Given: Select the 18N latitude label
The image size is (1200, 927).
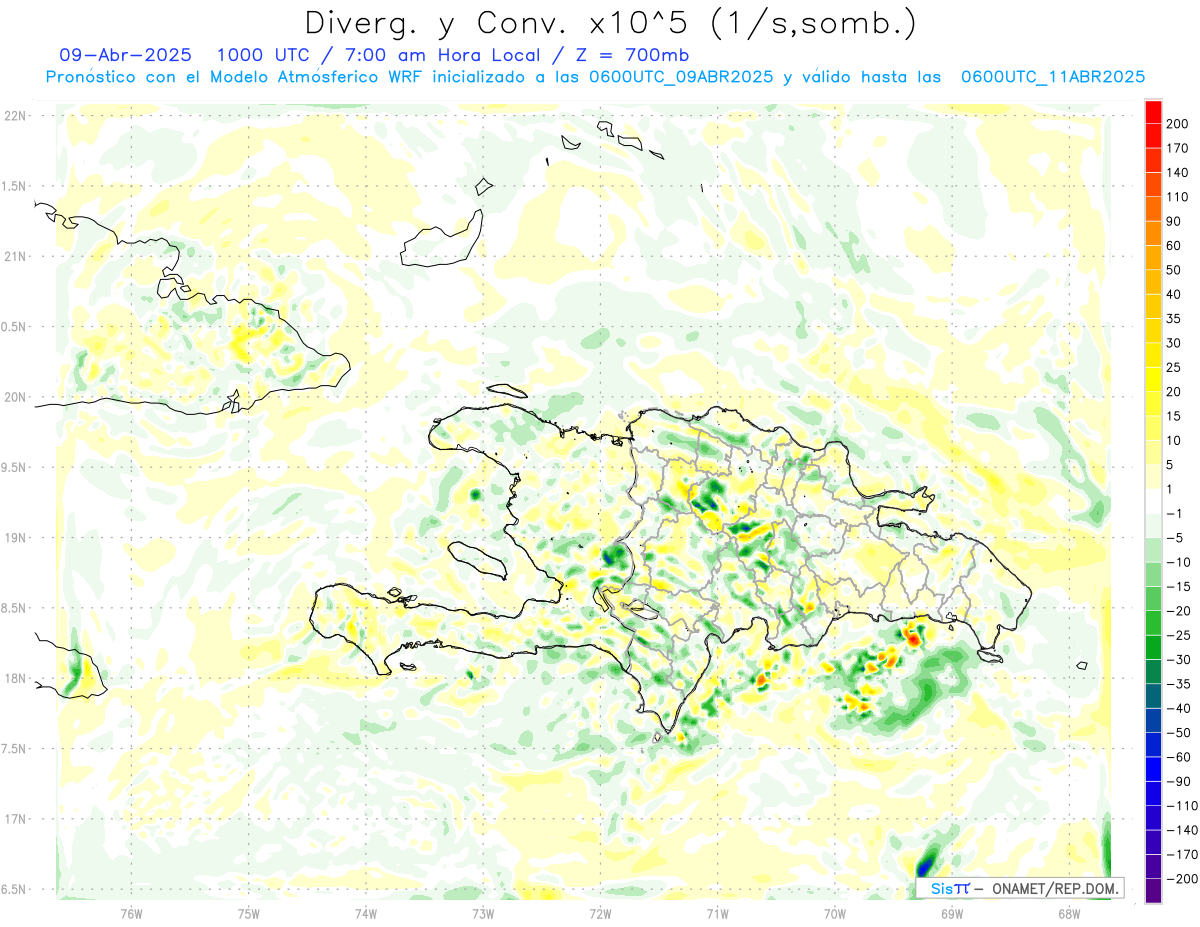Looking at the screenshot, I should (x=14, y=679).
